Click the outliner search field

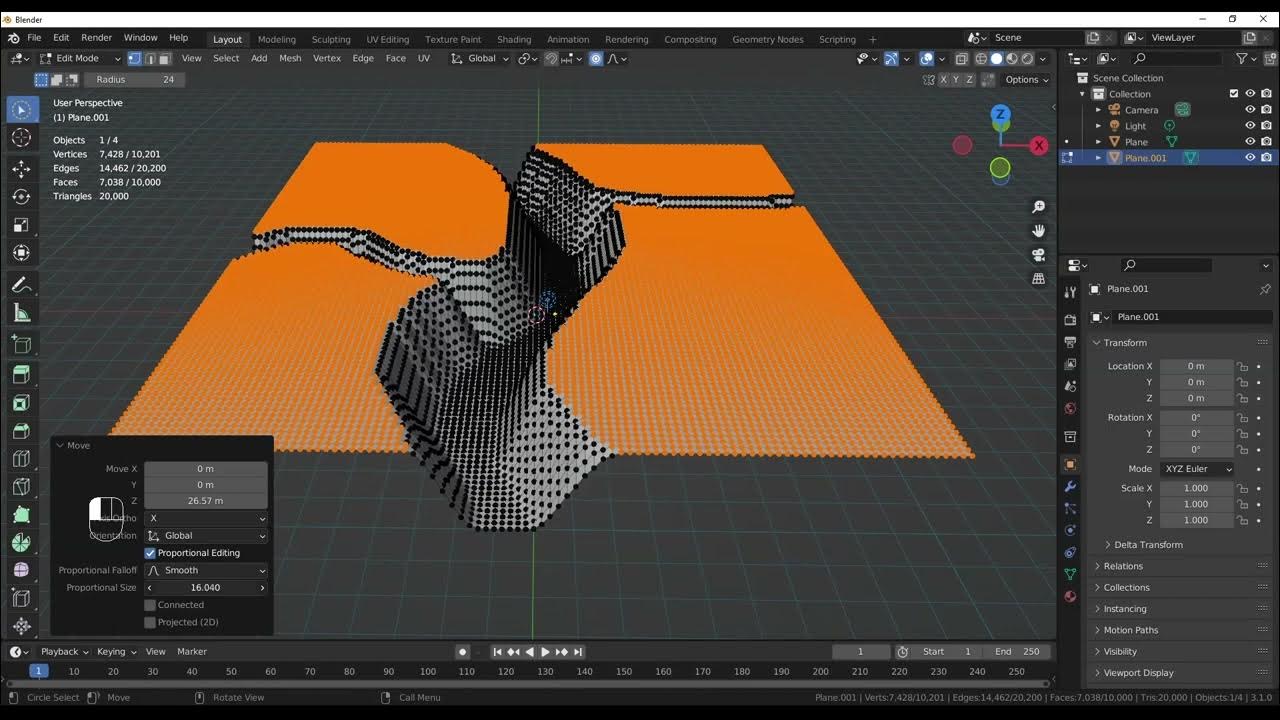(x=1176, y=59)
